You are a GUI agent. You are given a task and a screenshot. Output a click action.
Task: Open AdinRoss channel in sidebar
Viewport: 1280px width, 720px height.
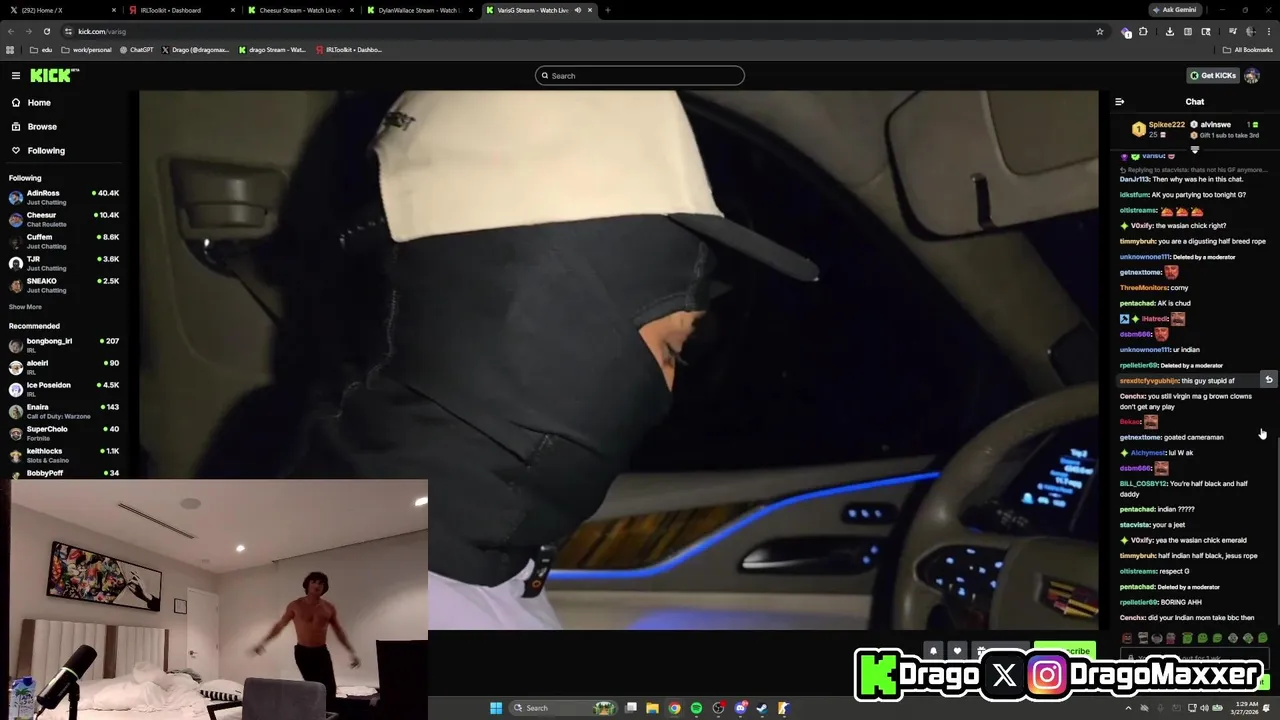pyautogui.click(x=64, y=197)
